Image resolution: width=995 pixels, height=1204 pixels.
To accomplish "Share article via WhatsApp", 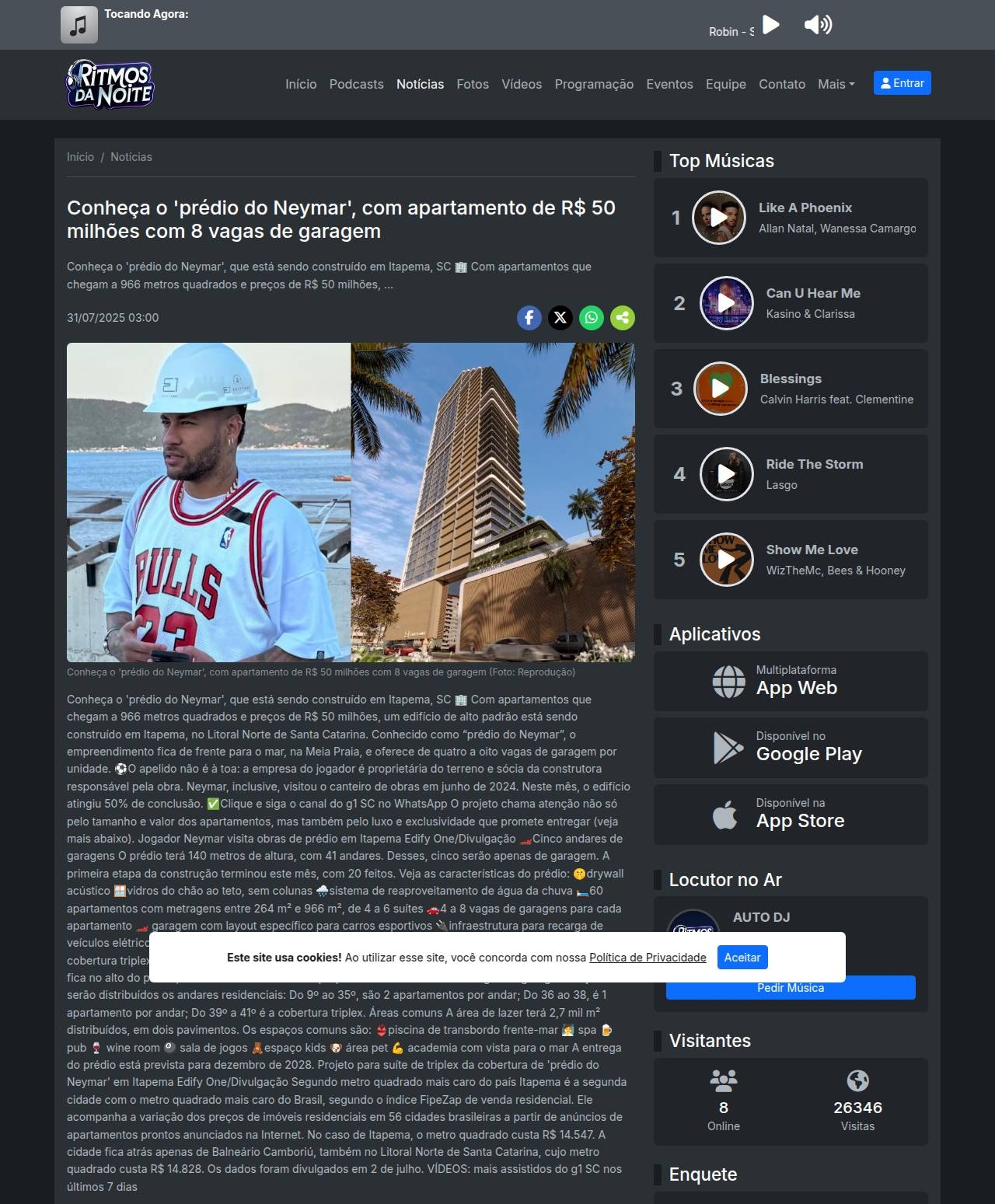I will (x=591, y=318).
